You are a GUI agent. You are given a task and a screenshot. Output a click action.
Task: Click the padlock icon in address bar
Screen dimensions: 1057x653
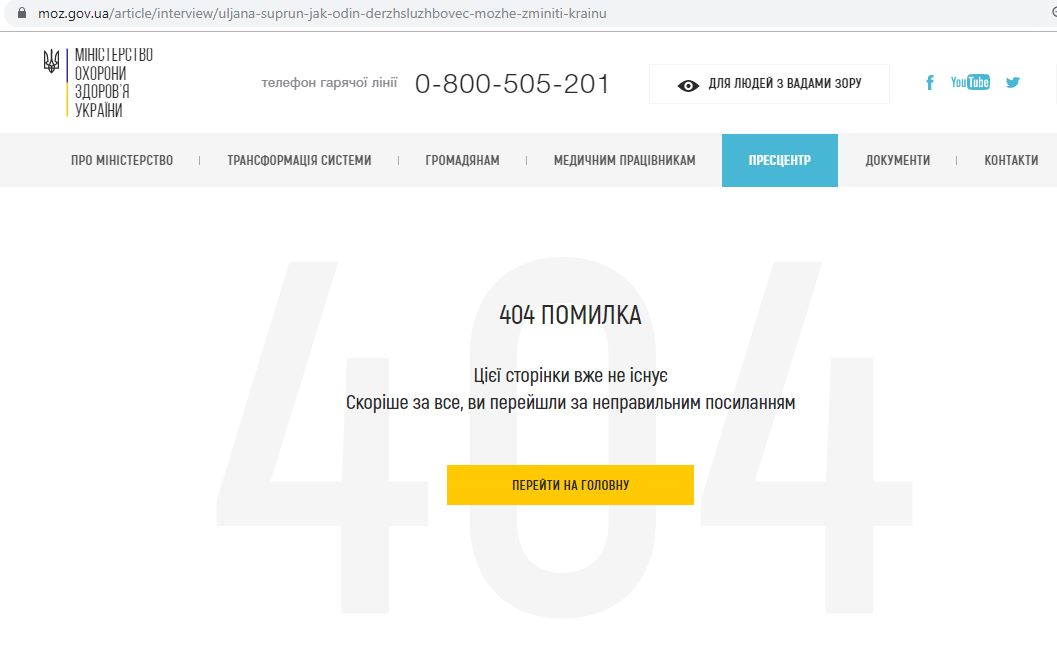(x=22, y=13)
